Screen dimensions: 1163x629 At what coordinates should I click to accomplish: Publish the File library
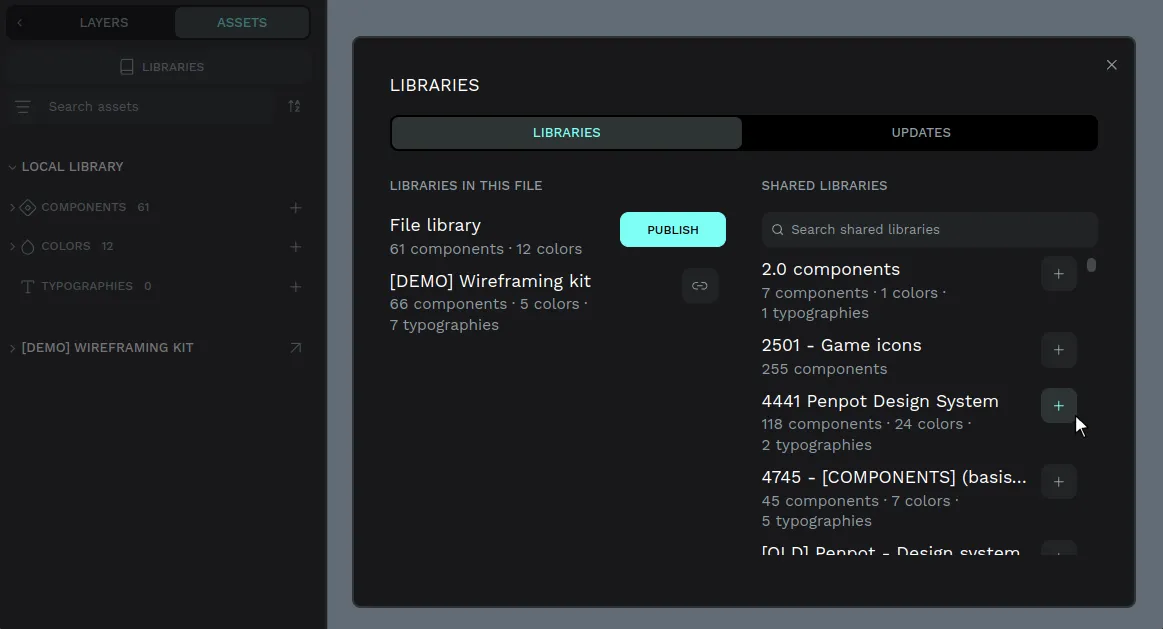pyautogui.click(x=672, y=230)
